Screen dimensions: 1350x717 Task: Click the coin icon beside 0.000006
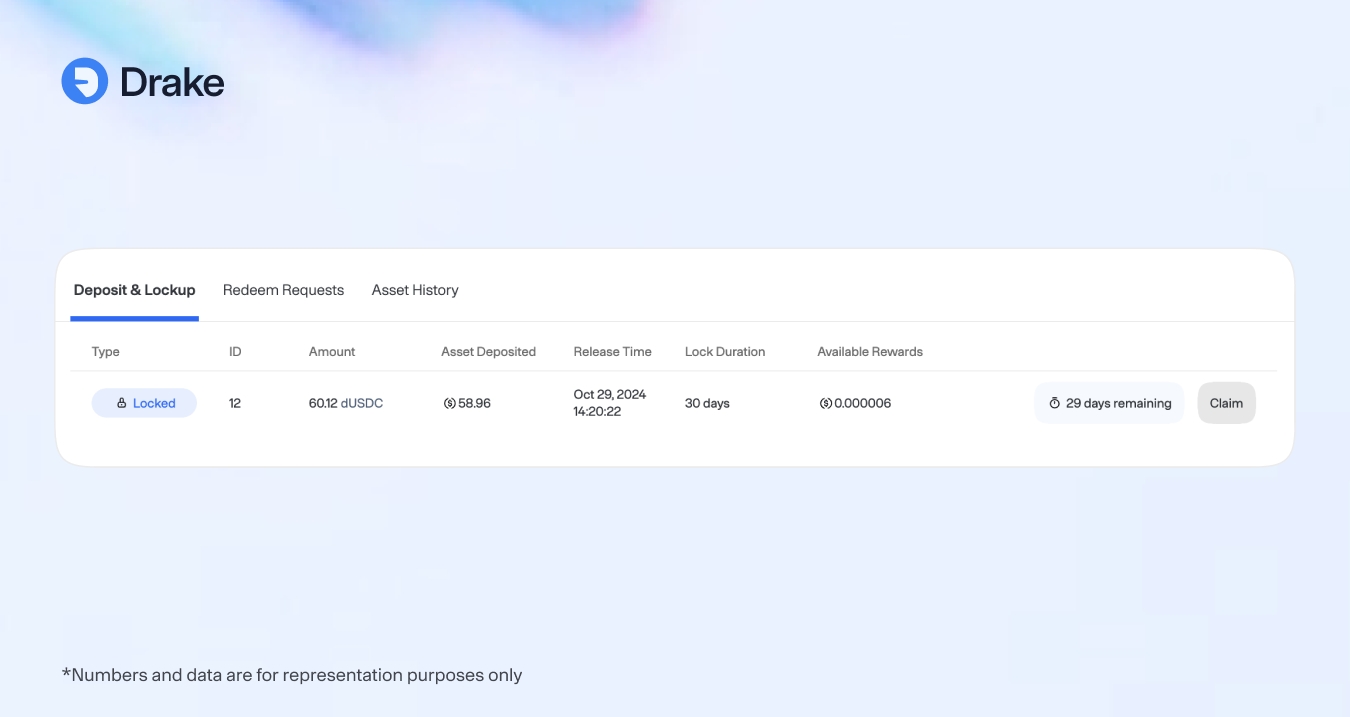pyautogui.click(x=825, y=403)
